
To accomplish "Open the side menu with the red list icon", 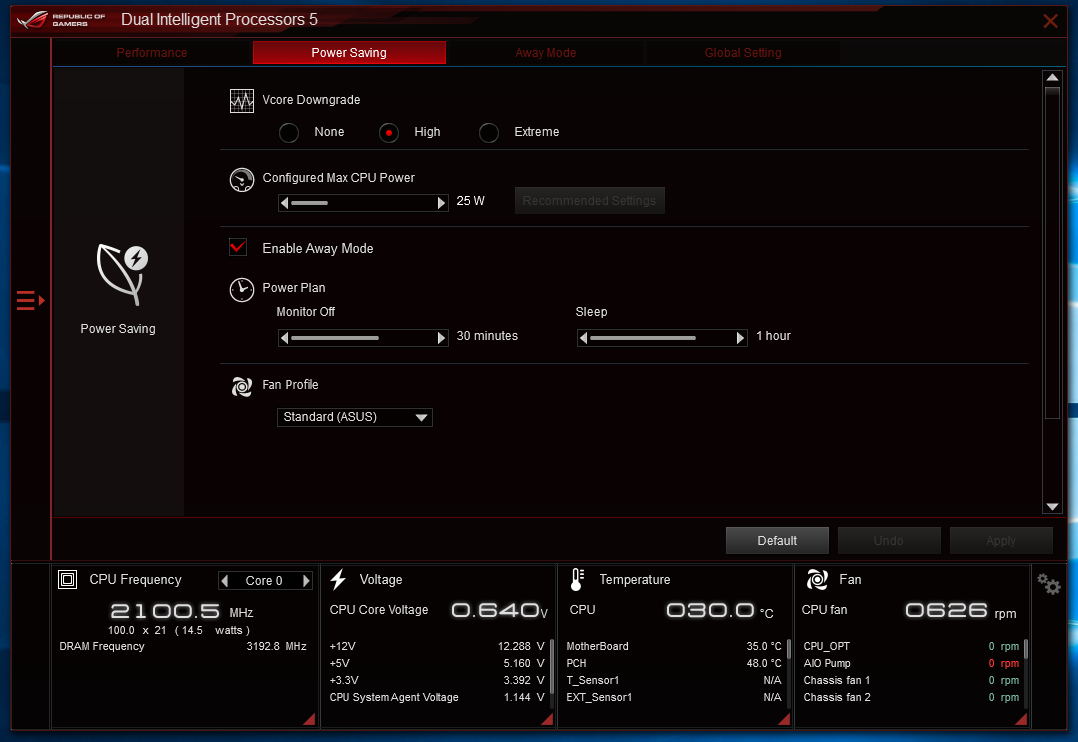I will point(30,301).
